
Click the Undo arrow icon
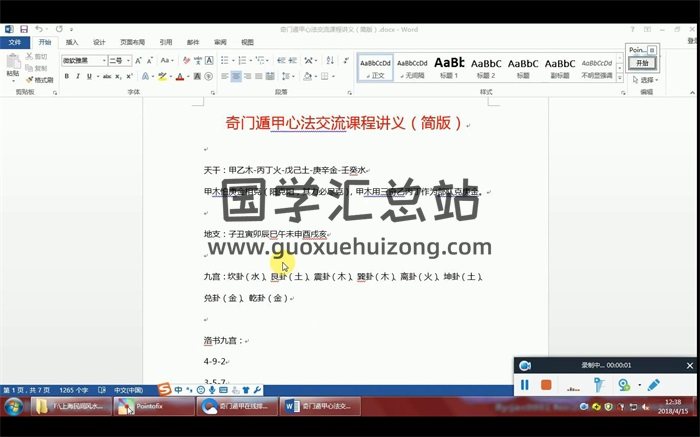(38, 29)
